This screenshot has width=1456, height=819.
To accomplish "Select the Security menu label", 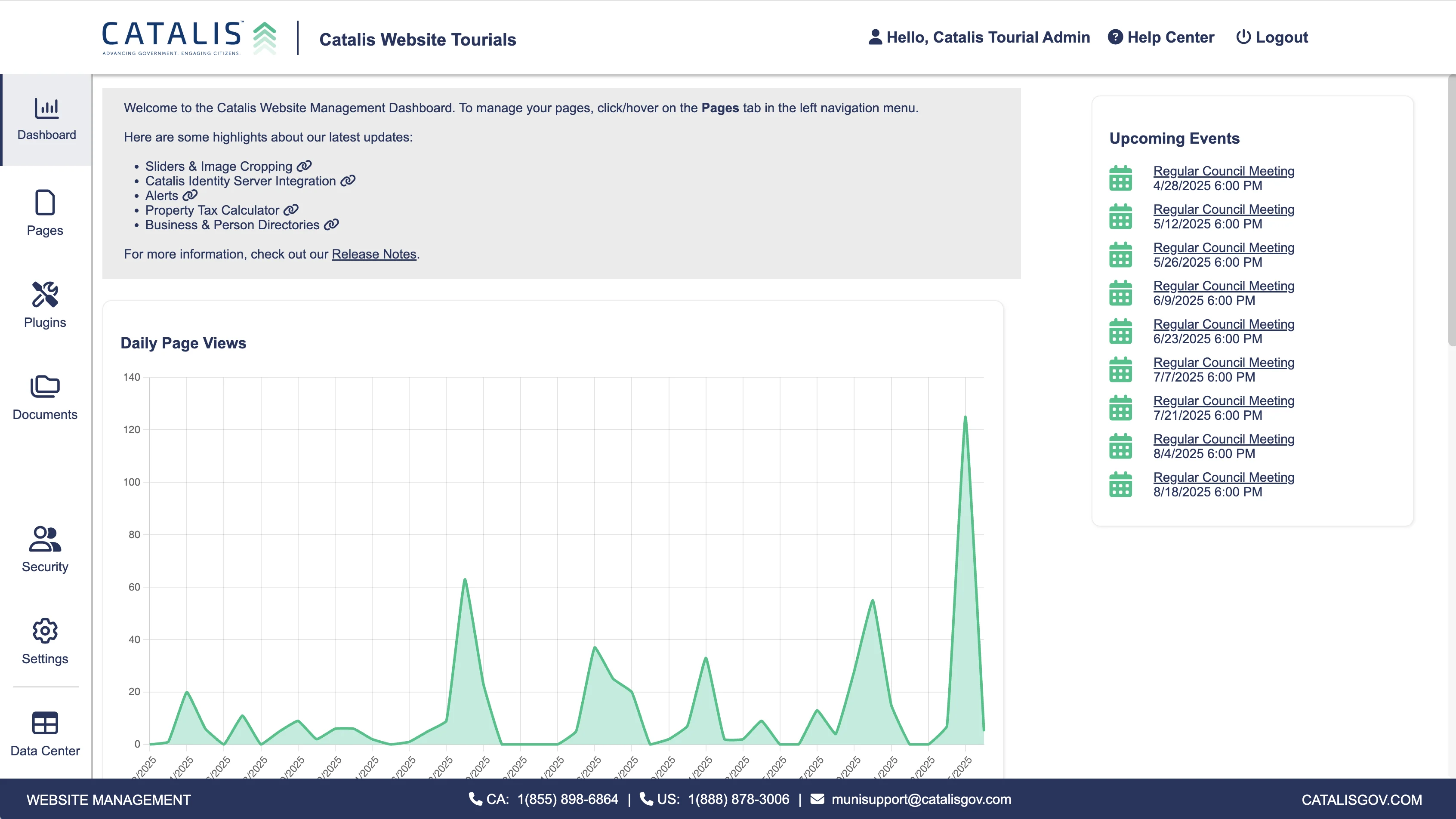I will click(45, 567).
